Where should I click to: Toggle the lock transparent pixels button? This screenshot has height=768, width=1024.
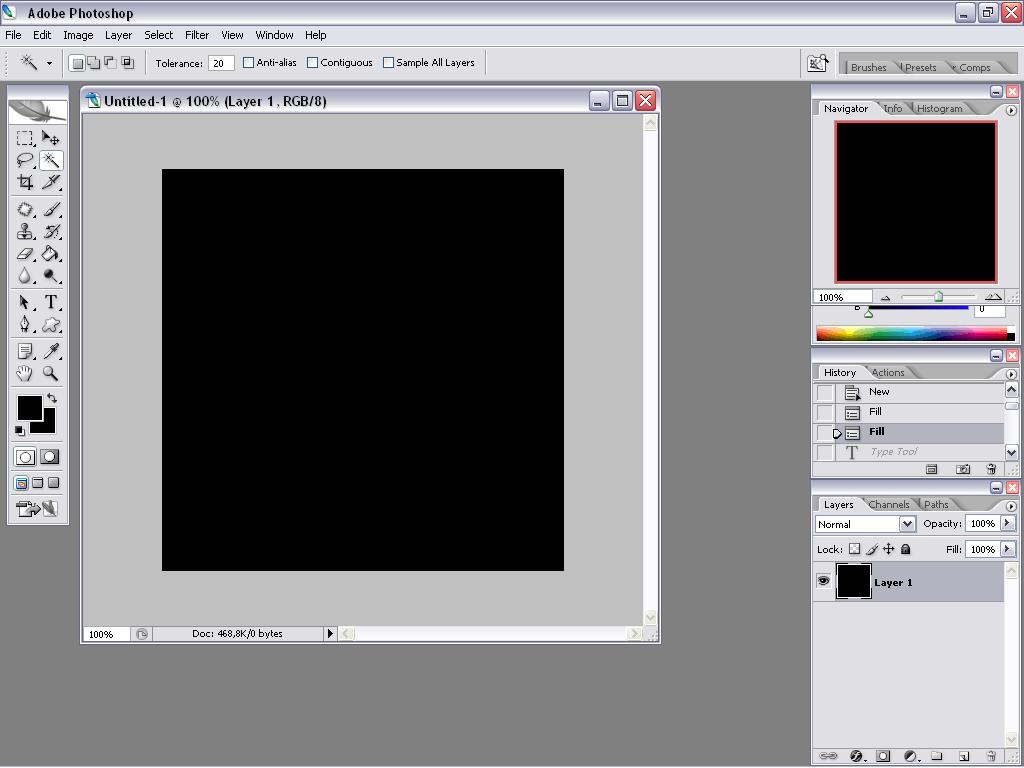pyautogui.click(x=854, y=549)
